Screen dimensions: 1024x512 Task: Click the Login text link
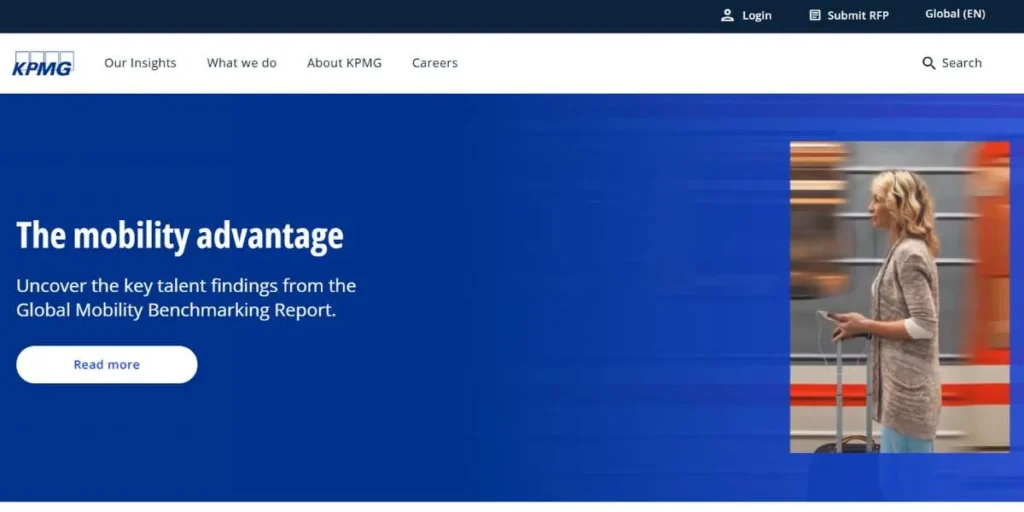point(757,15)
